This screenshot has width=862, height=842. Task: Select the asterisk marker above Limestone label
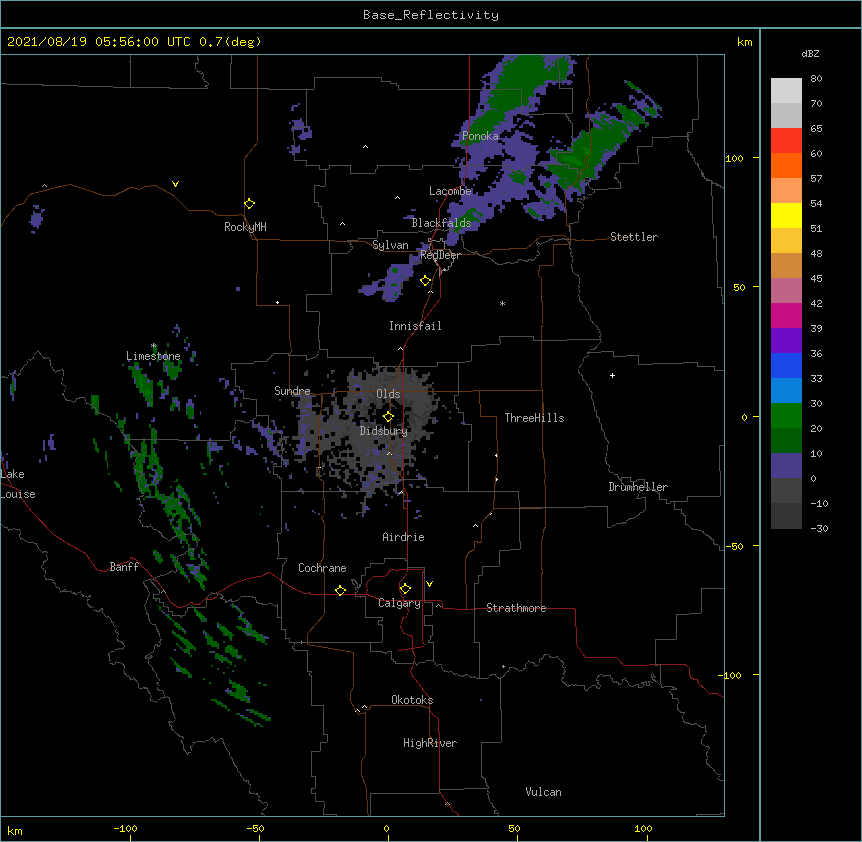tap(154, 346)
